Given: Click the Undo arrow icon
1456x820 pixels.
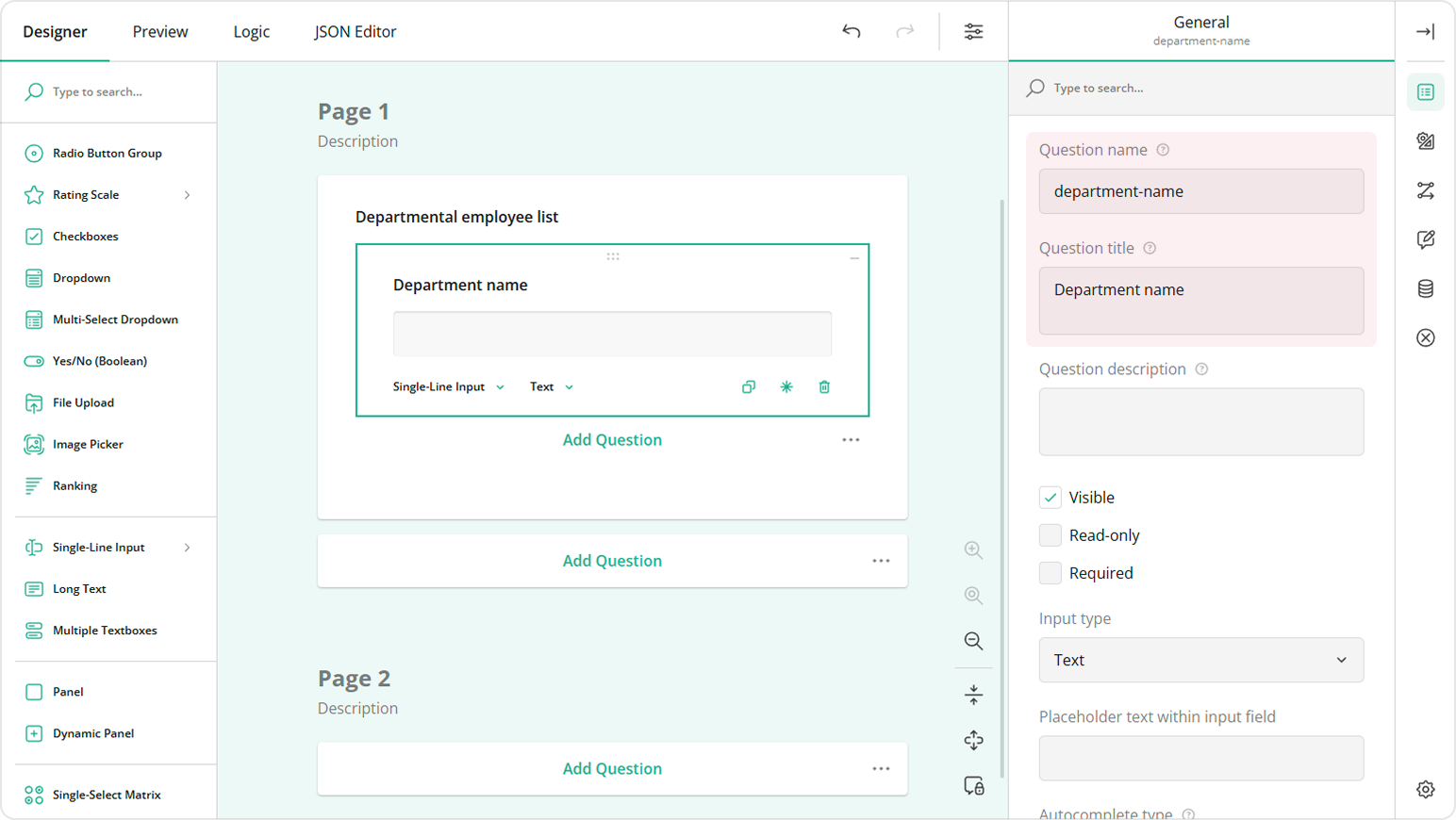Looking at the screenshot, I should [x=851, y=31].
